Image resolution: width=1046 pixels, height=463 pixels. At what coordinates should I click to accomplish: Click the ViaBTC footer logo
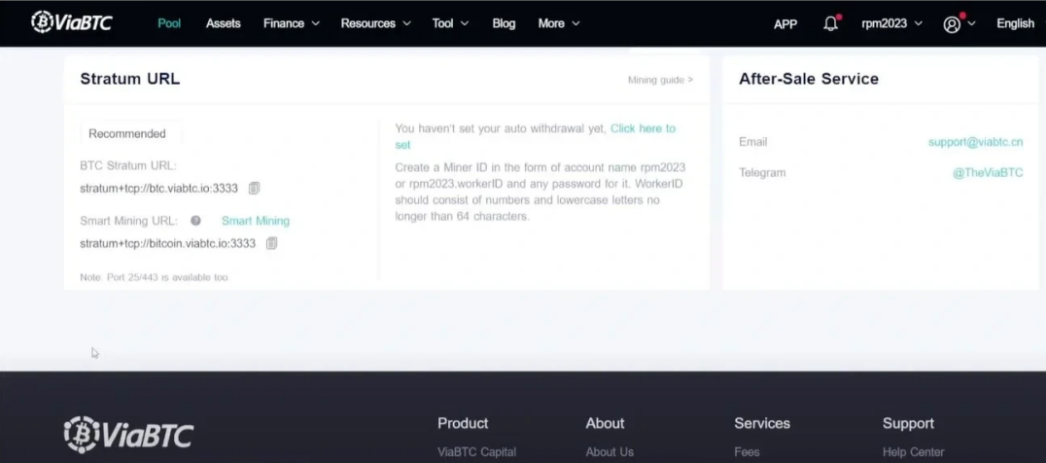128,434
